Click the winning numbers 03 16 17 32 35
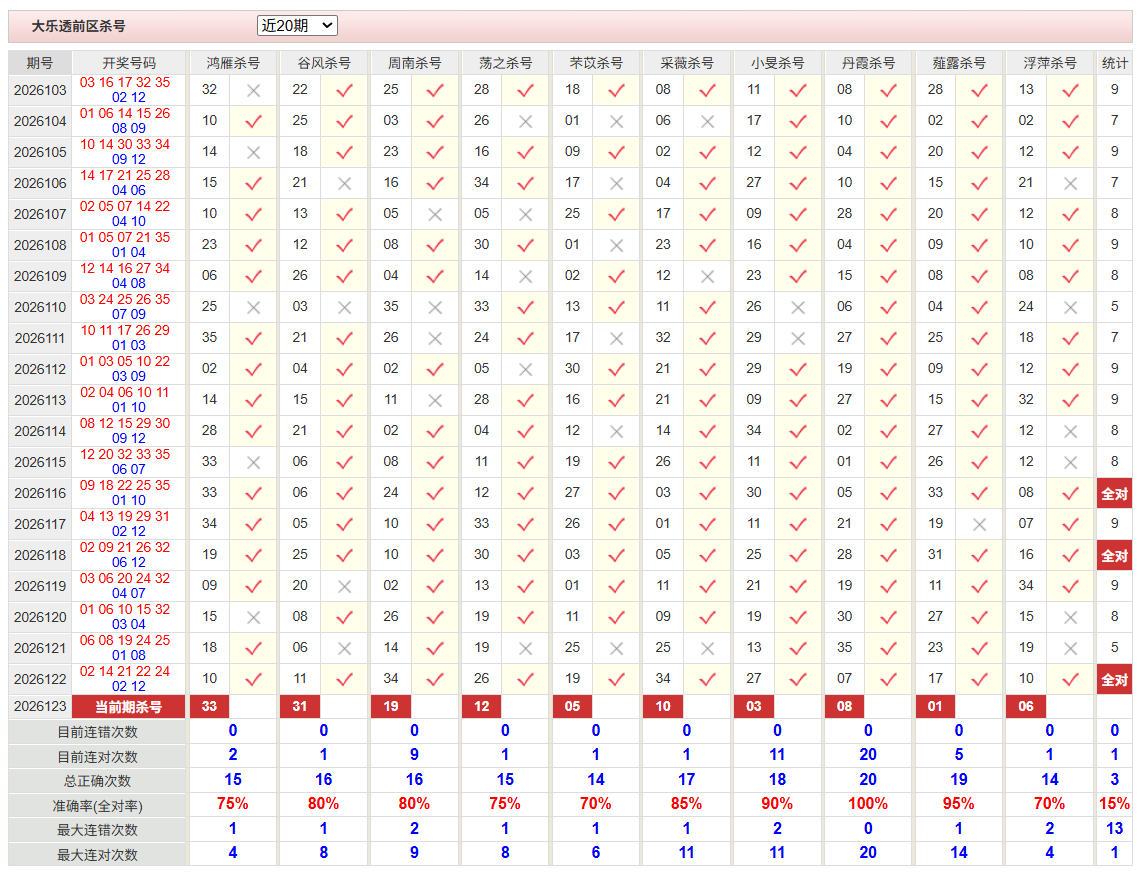 (125, 82)
